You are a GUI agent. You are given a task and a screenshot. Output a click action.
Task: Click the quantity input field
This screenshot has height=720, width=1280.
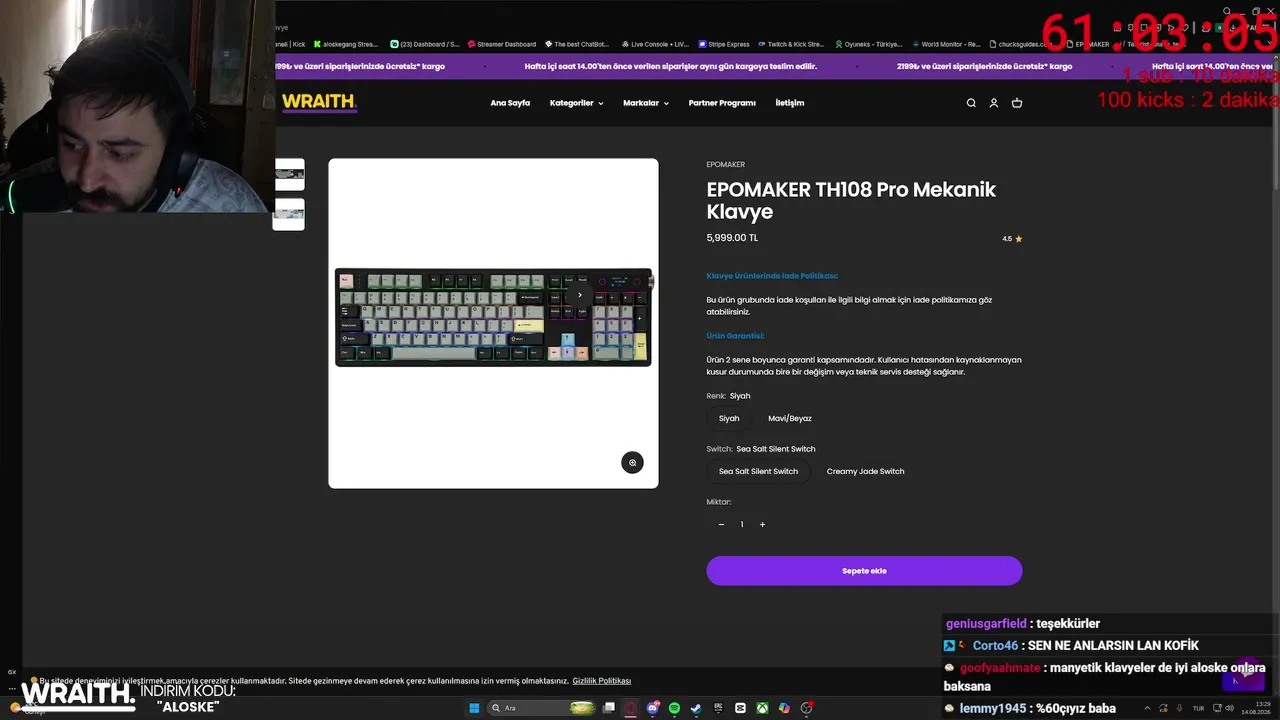[742, 524]
